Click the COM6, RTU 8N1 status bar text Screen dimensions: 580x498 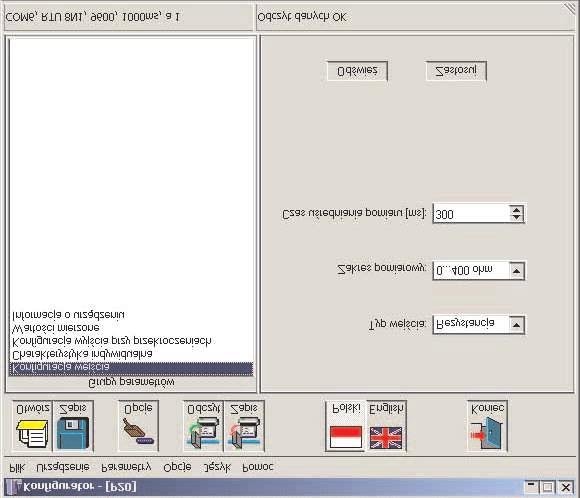[x=92, y=17]
